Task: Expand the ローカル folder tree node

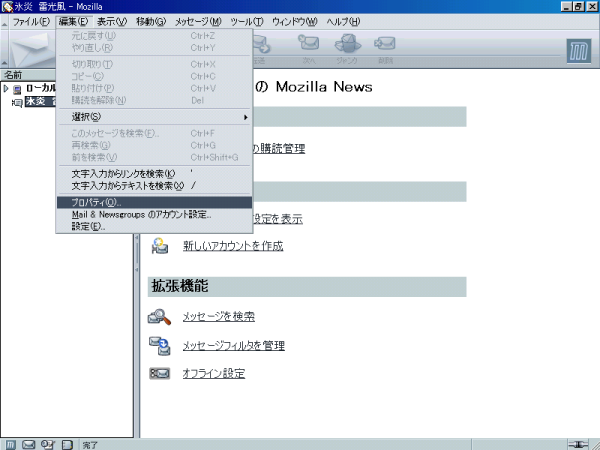Action: (6, 89)
